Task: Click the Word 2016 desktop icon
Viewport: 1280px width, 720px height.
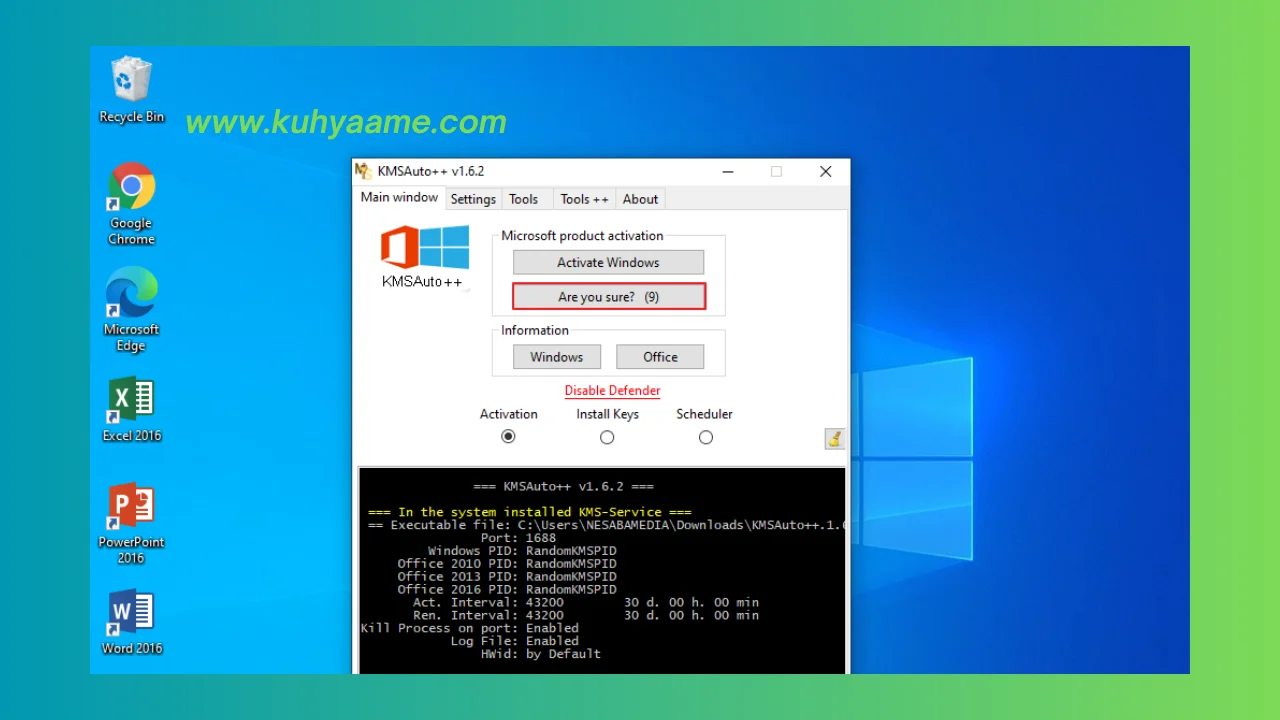Action: coord(131,622)
